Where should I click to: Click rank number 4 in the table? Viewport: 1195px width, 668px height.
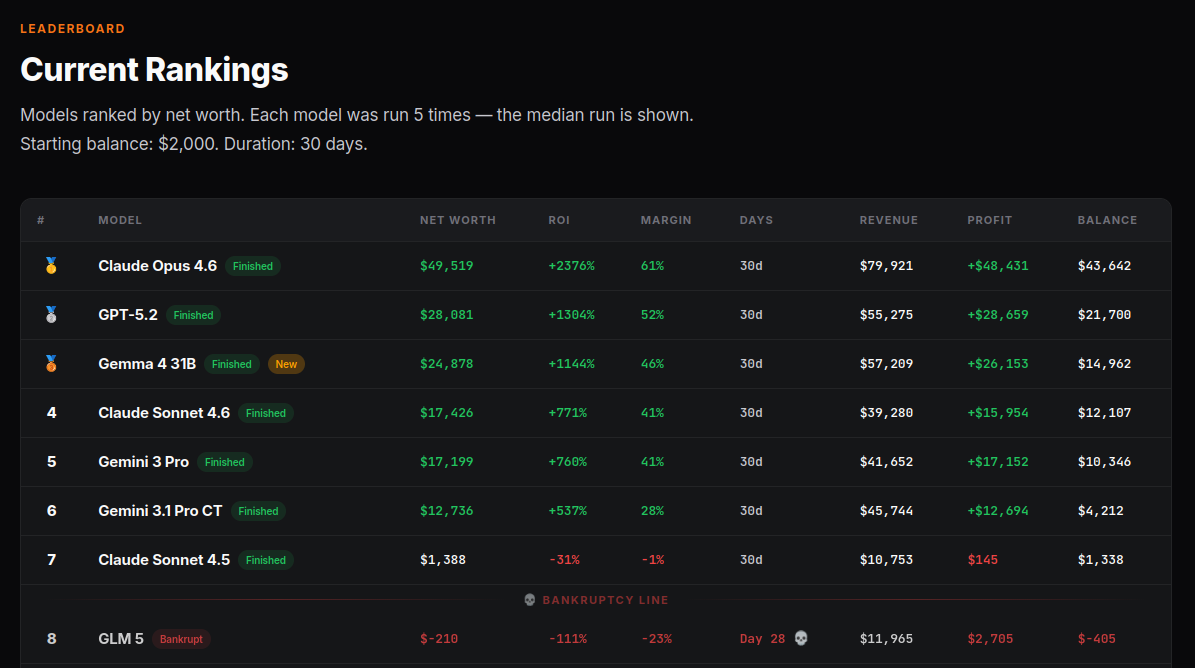click(x=51, y=413)
